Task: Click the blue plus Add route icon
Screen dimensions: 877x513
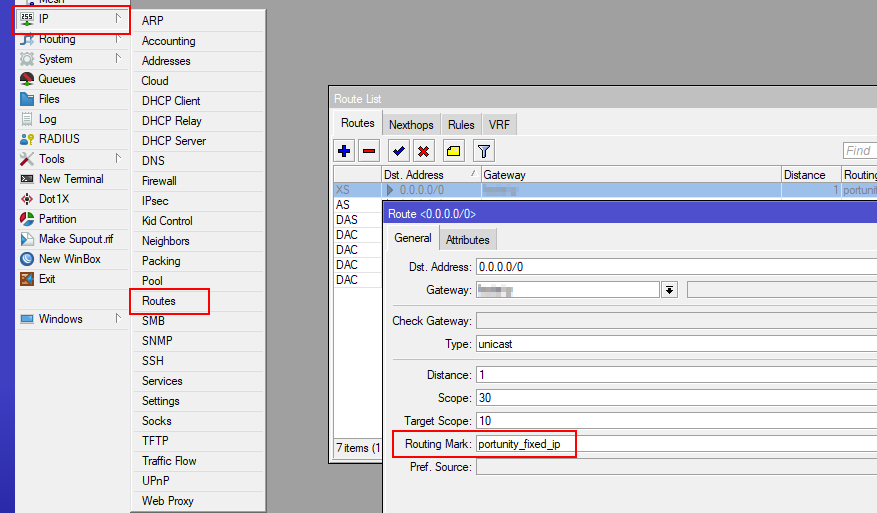Action: (x=344, y=151)
